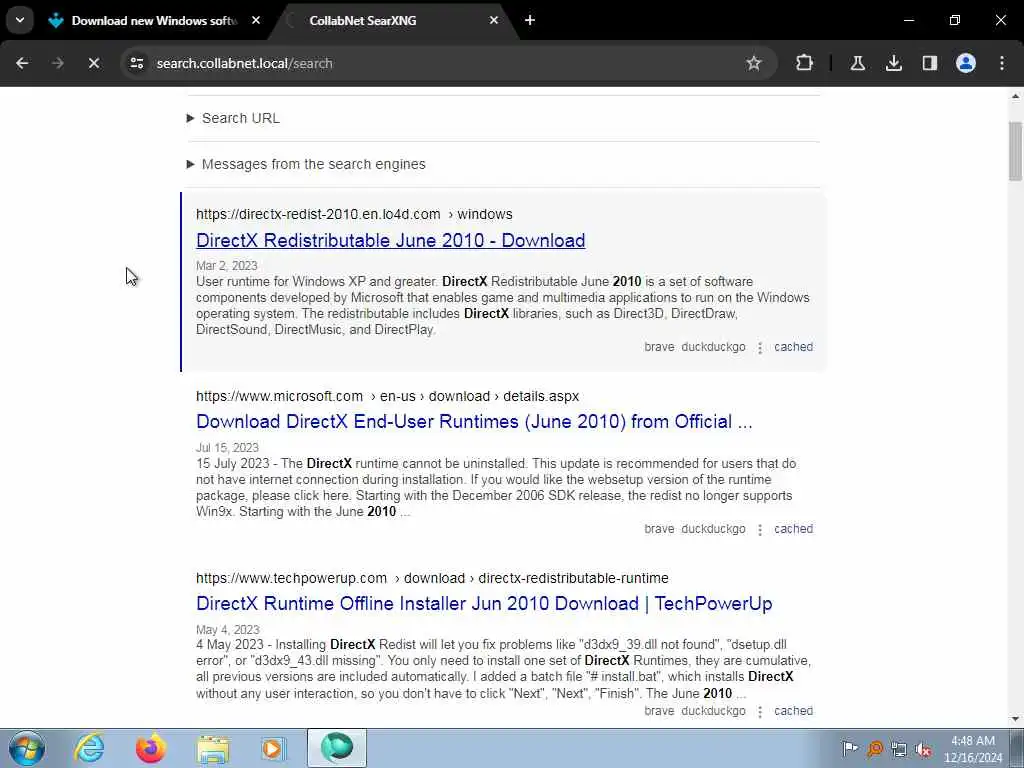Click the lo4d.com result URL
The image size is (1024, 768).
tap(354, 214)
